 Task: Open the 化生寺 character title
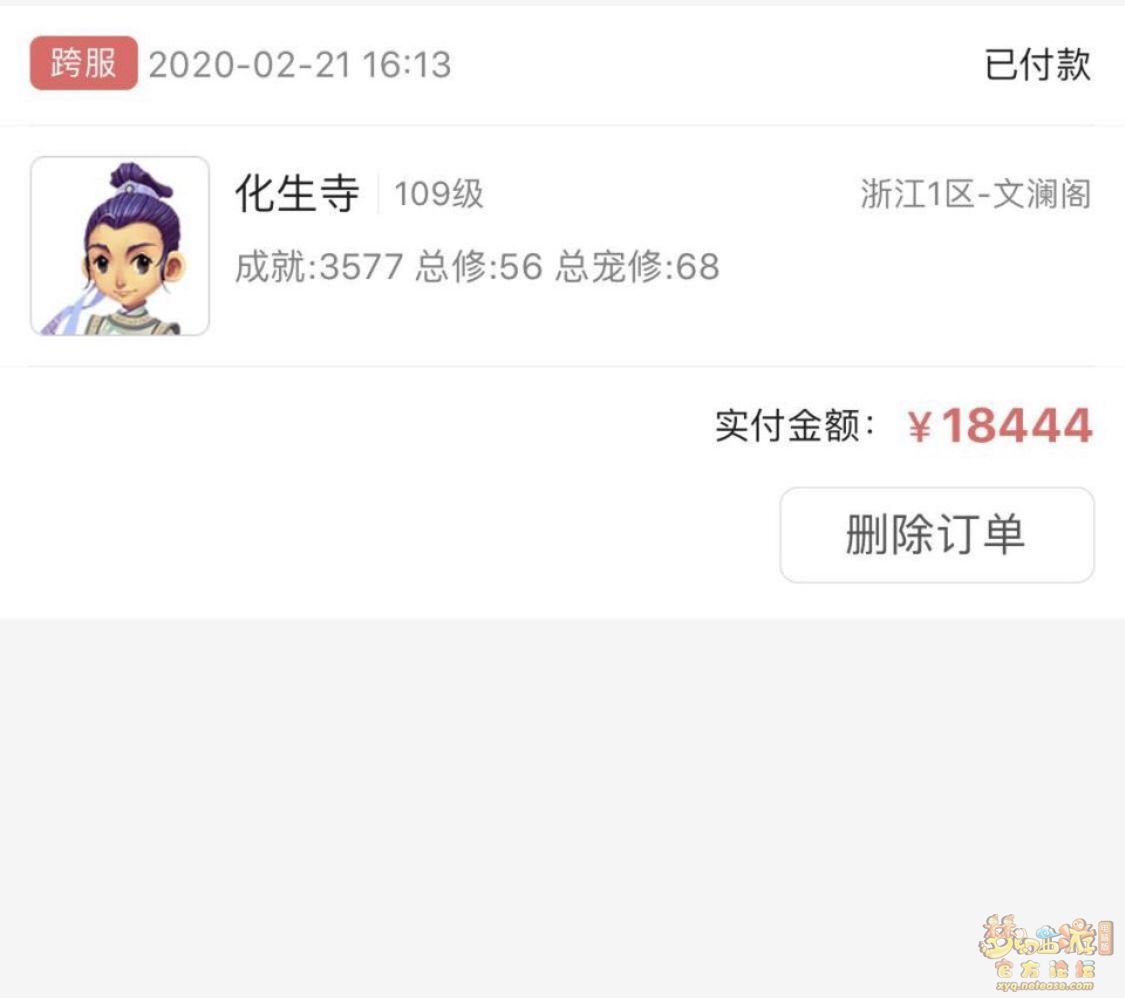(297, 193)
